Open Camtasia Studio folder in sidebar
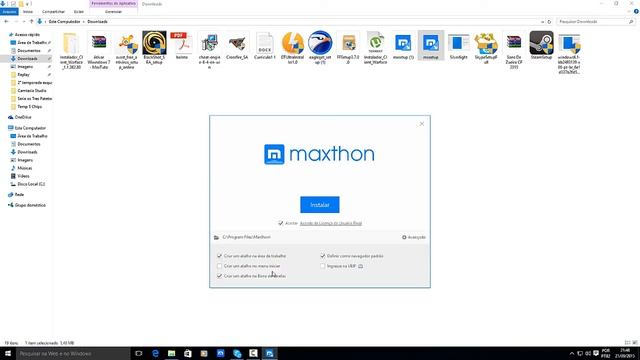This screenshot has height=360, width=640. click(31, 91)
